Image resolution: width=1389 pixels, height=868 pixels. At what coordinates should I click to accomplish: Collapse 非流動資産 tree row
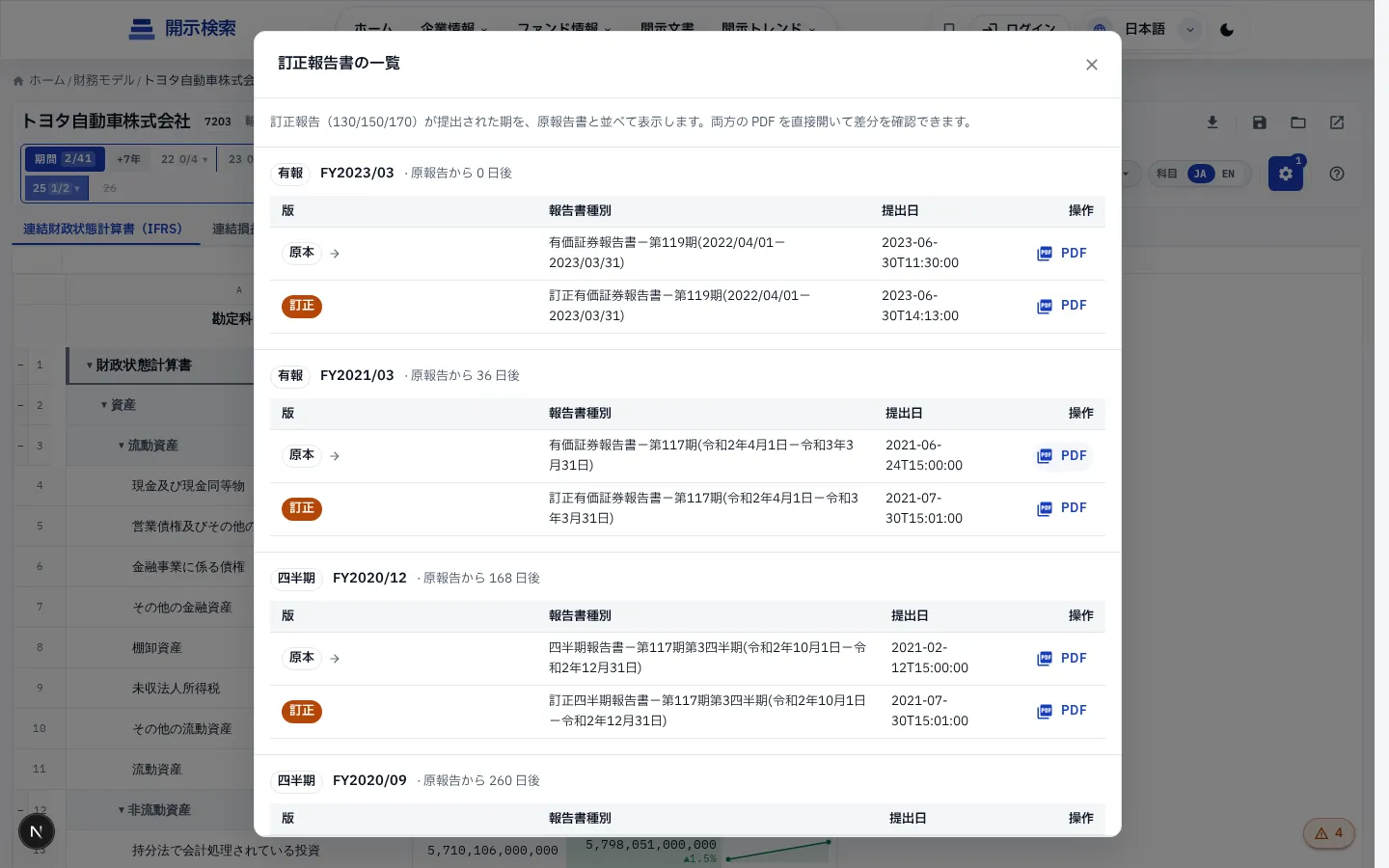(x=122, y=810)
